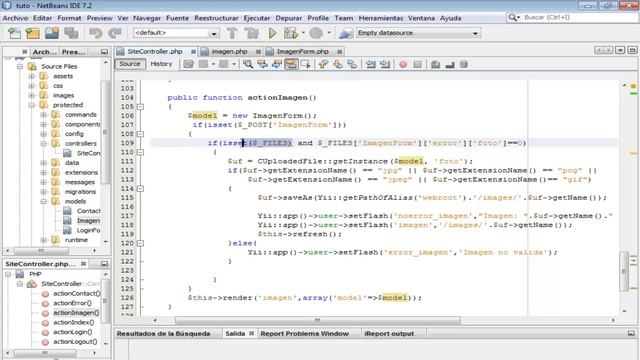Click the Clean and Build icon
This screenshot has height=360, width=640.
pos(252,33)
